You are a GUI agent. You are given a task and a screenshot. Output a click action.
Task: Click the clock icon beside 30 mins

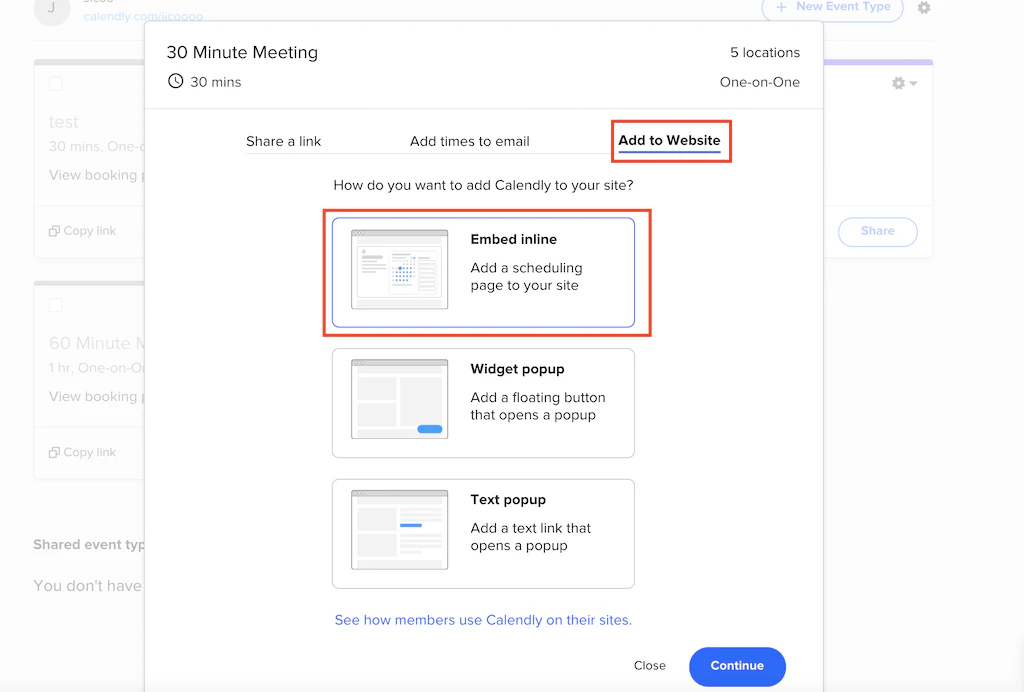(176, 81)
